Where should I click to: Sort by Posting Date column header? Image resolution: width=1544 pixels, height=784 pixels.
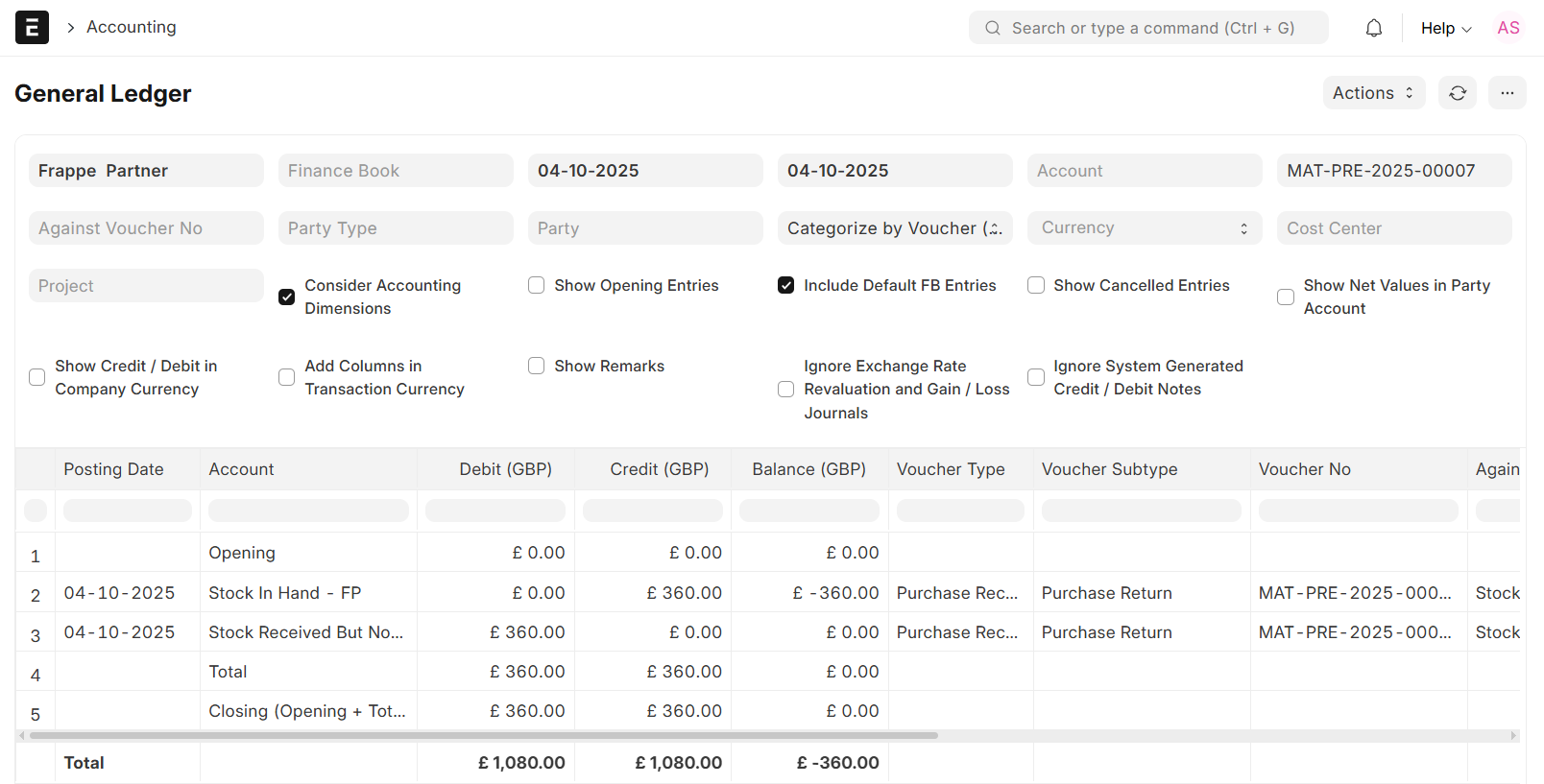tap(114, 469)
